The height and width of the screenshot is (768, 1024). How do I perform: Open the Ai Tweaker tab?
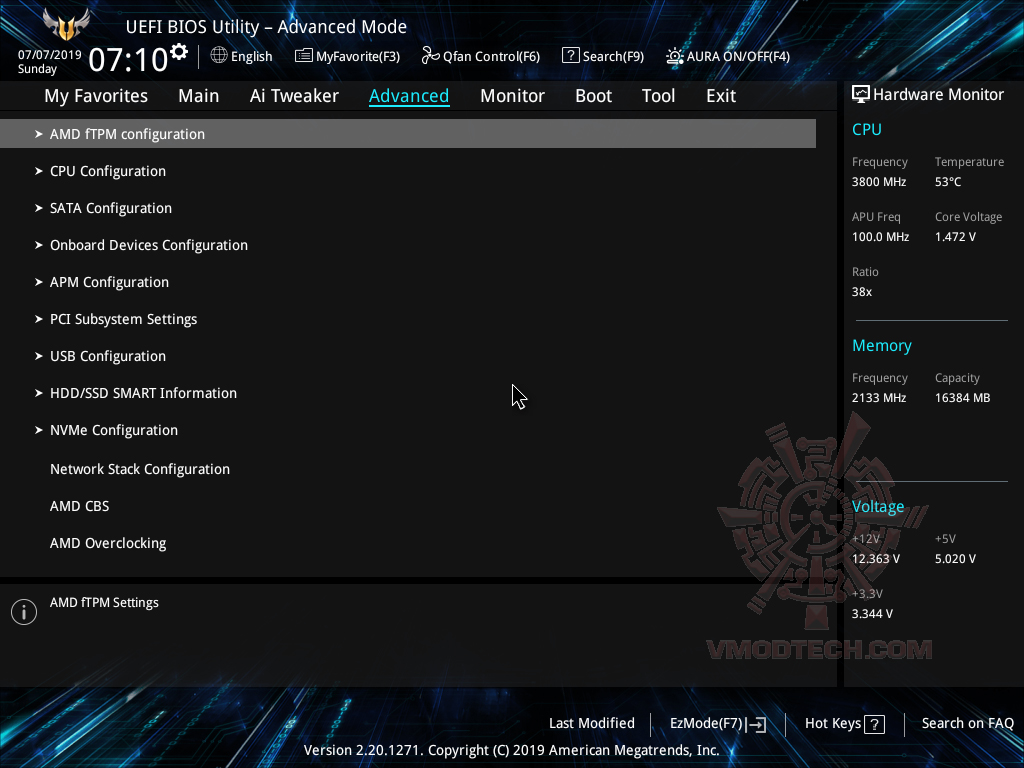coord(294,96)
